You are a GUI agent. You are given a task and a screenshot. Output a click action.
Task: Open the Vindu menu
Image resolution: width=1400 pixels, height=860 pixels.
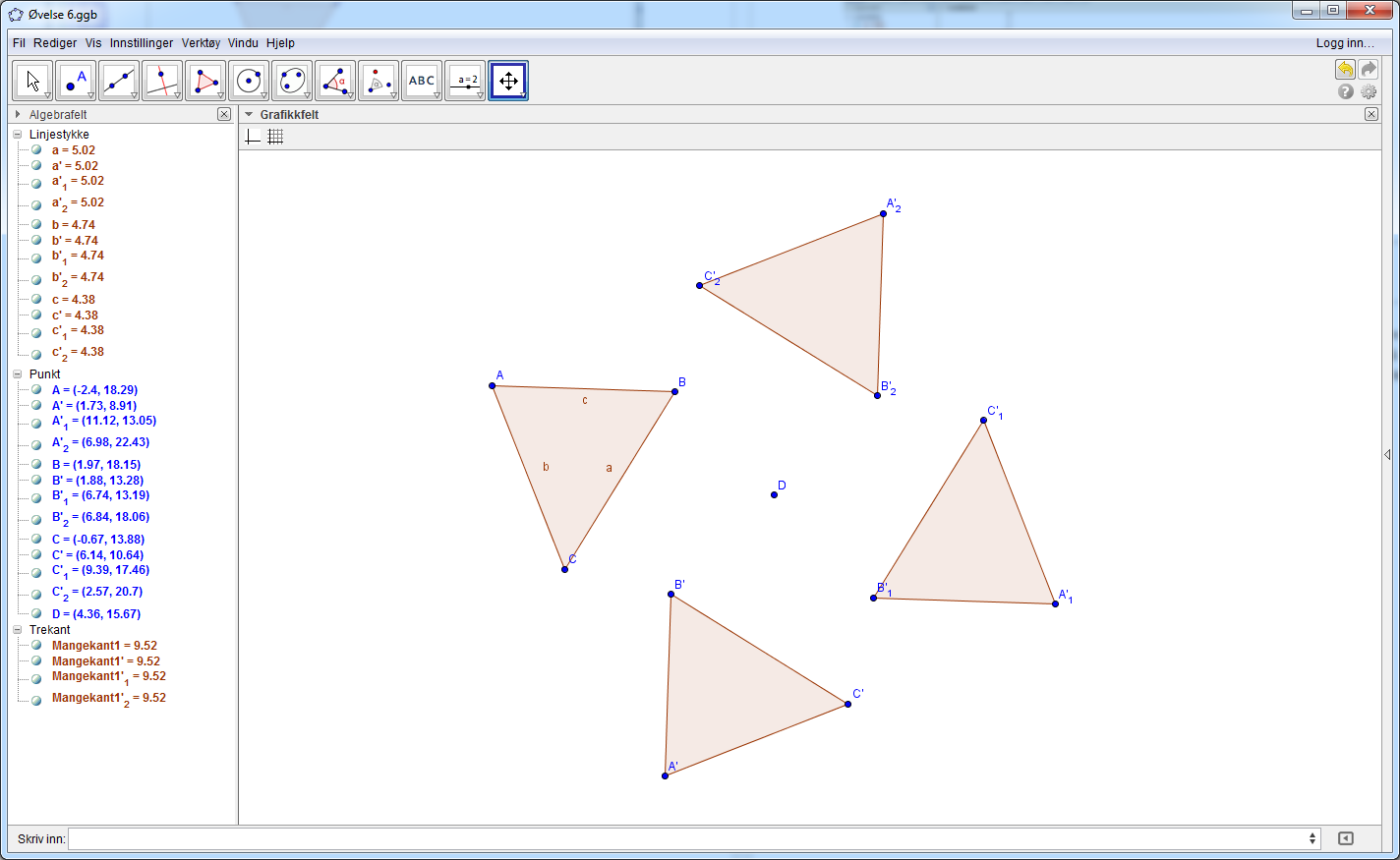click(x=243, y=43)
